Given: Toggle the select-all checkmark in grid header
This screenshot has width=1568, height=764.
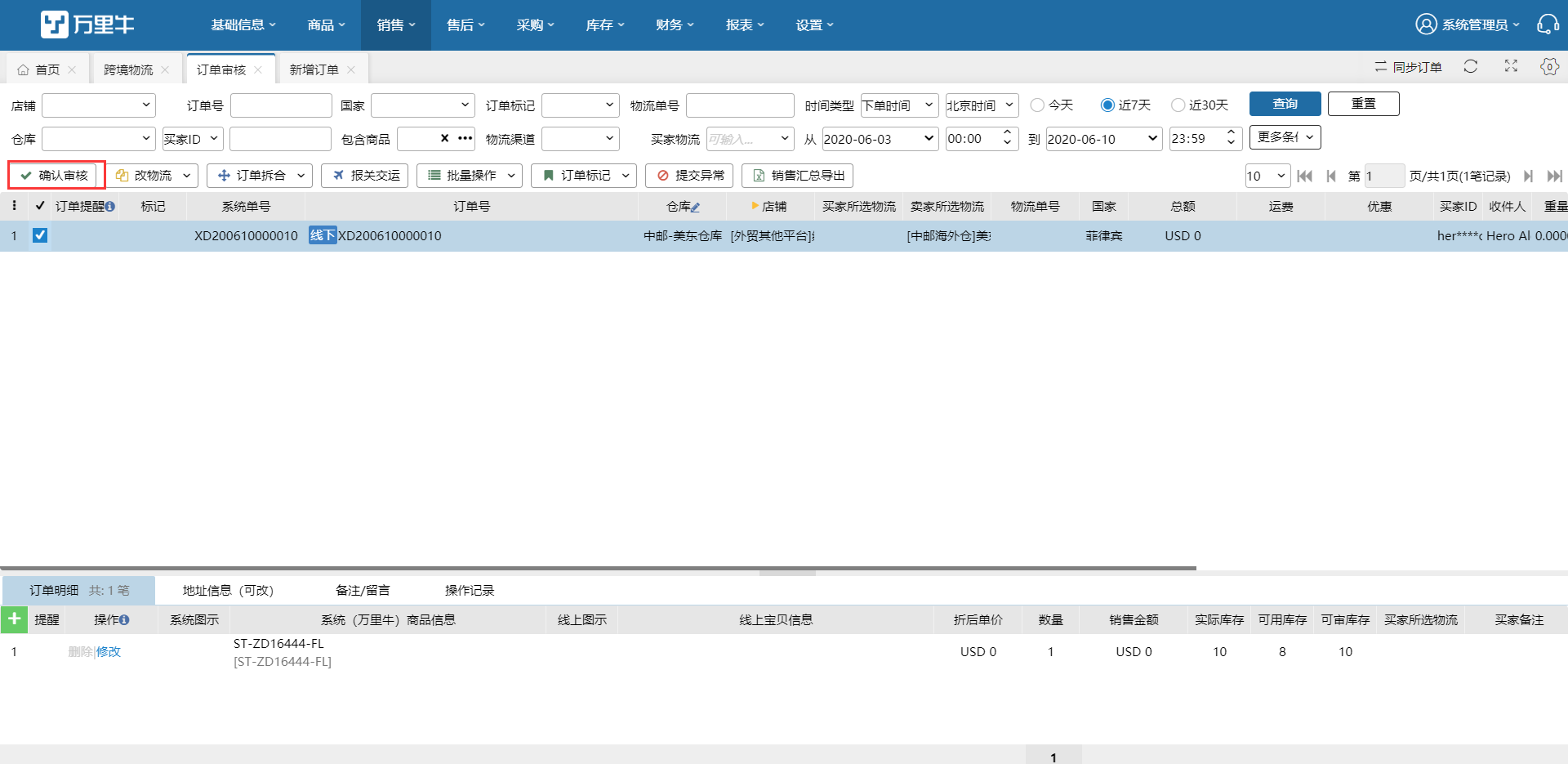Looking at the screenshot, I should [x=40, y=206].
